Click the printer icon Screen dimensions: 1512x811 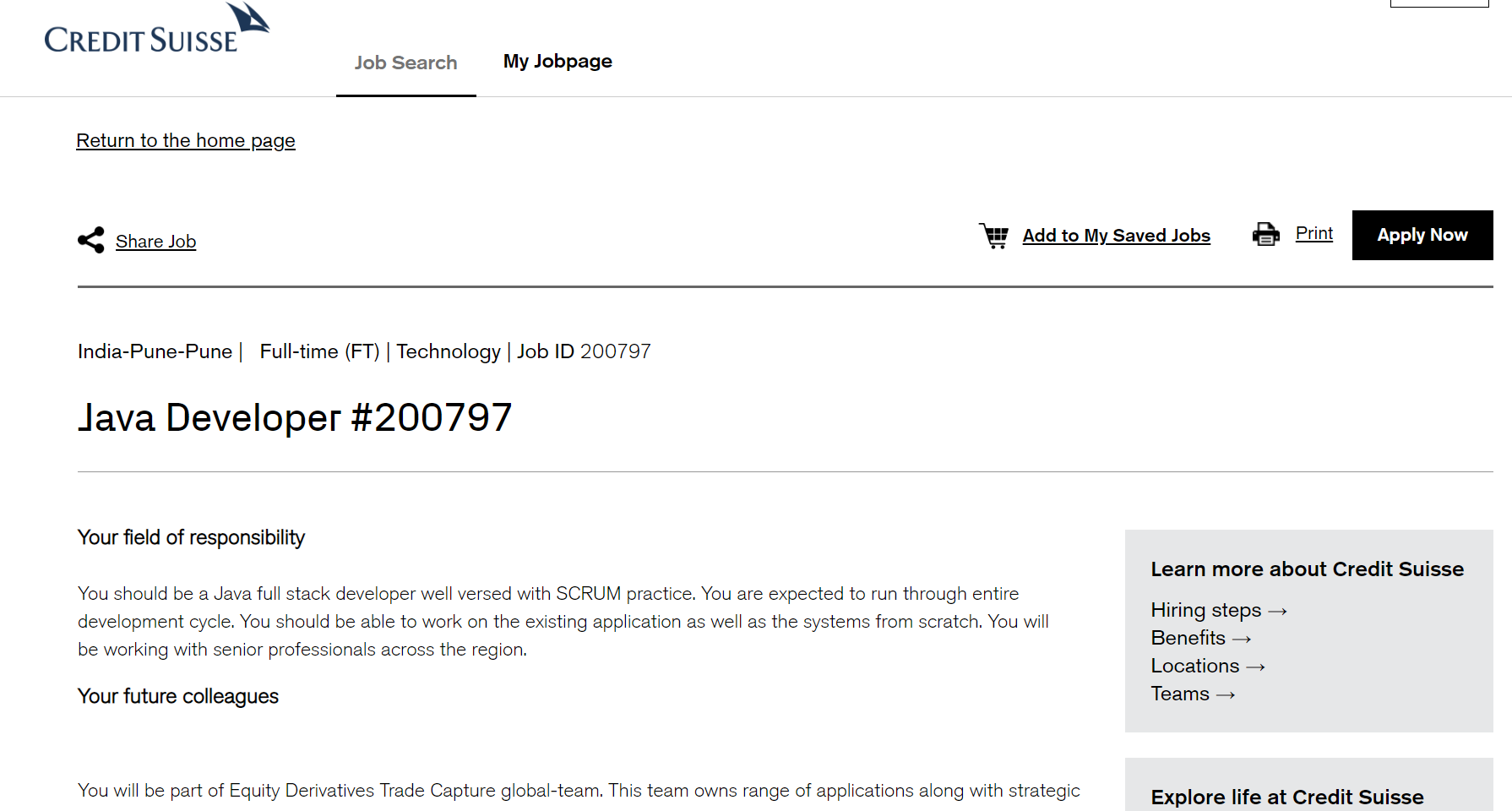click(1265, 234)
